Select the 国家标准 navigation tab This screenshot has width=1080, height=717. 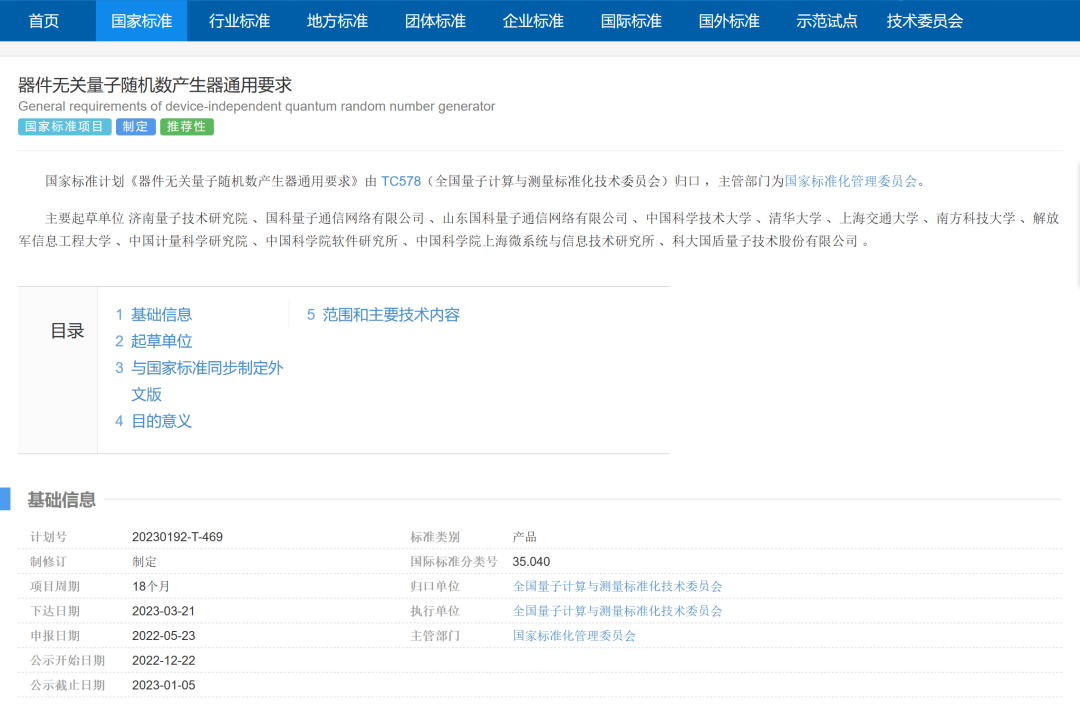point(141,21)
